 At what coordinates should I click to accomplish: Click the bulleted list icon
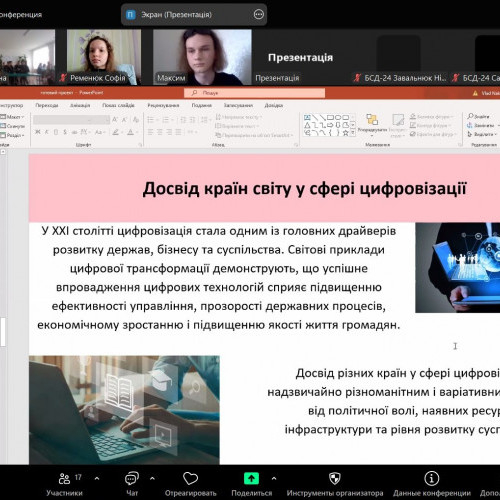pos(150,120)
